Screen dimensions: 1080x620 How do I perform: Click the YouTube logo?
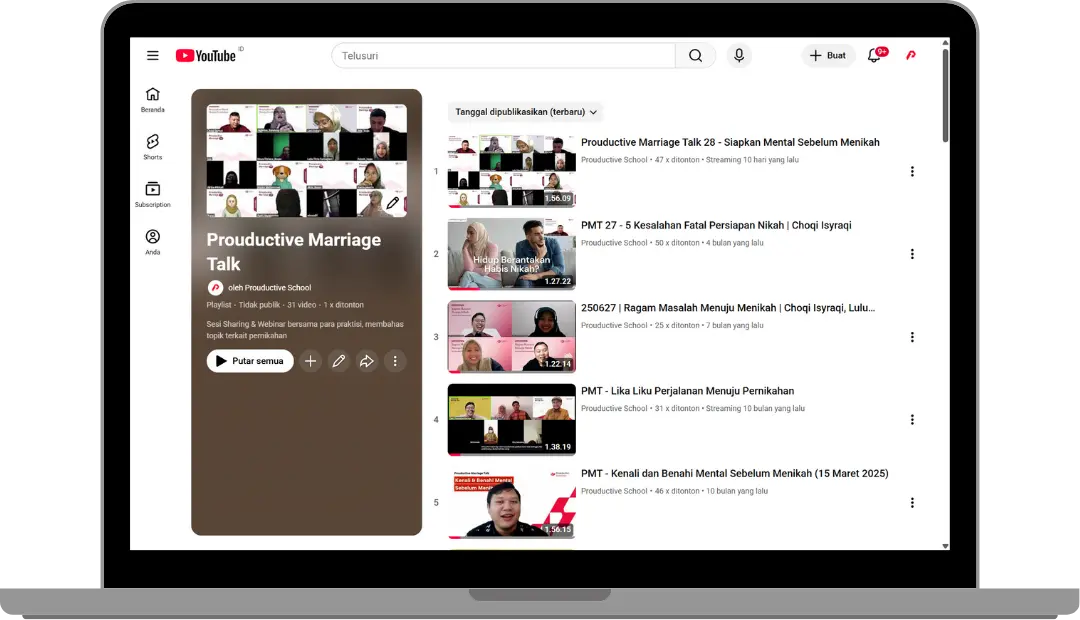tap(206, 56)
